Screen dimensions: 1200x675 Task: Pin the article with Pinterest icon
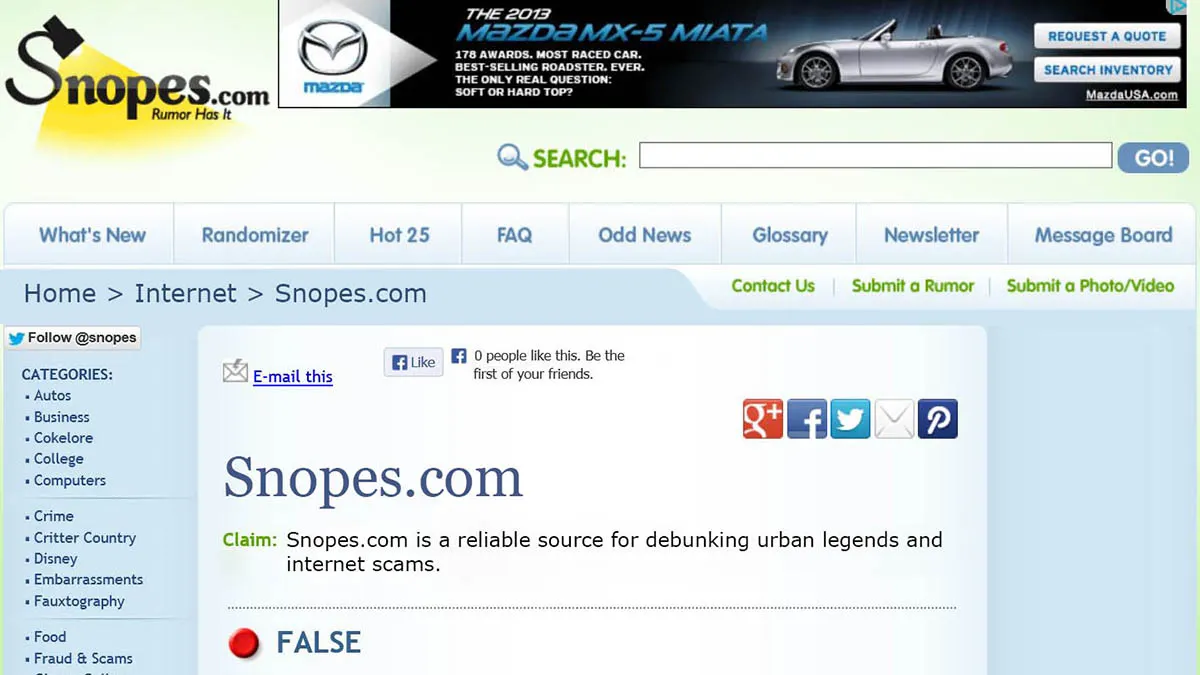pyautogui.click(x=938, y=419)
